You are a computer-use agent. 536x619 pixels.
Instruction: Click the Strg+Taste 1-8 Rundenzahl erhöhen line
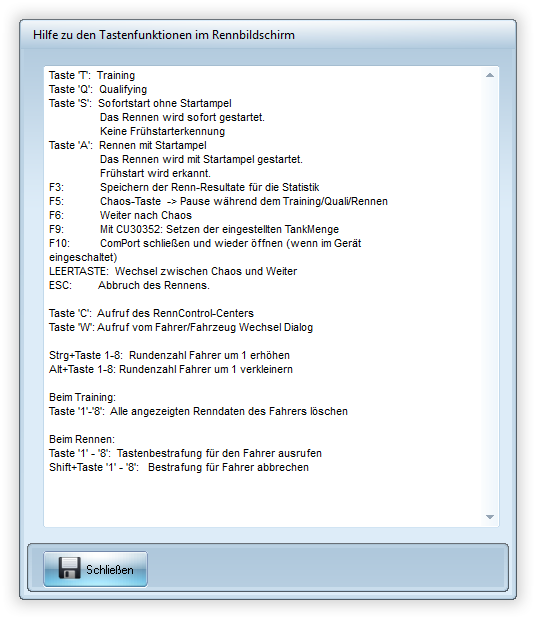click(x=169, y=355)
